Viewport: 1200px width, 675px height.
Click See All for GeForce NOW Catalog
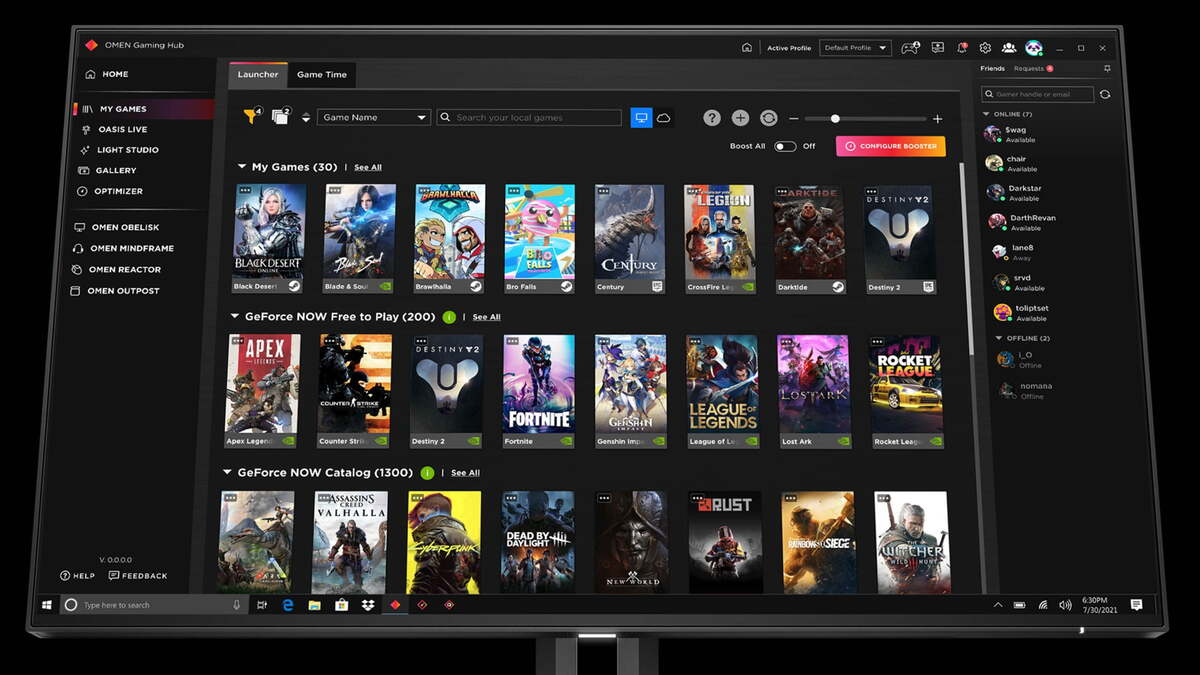(465, 473)
